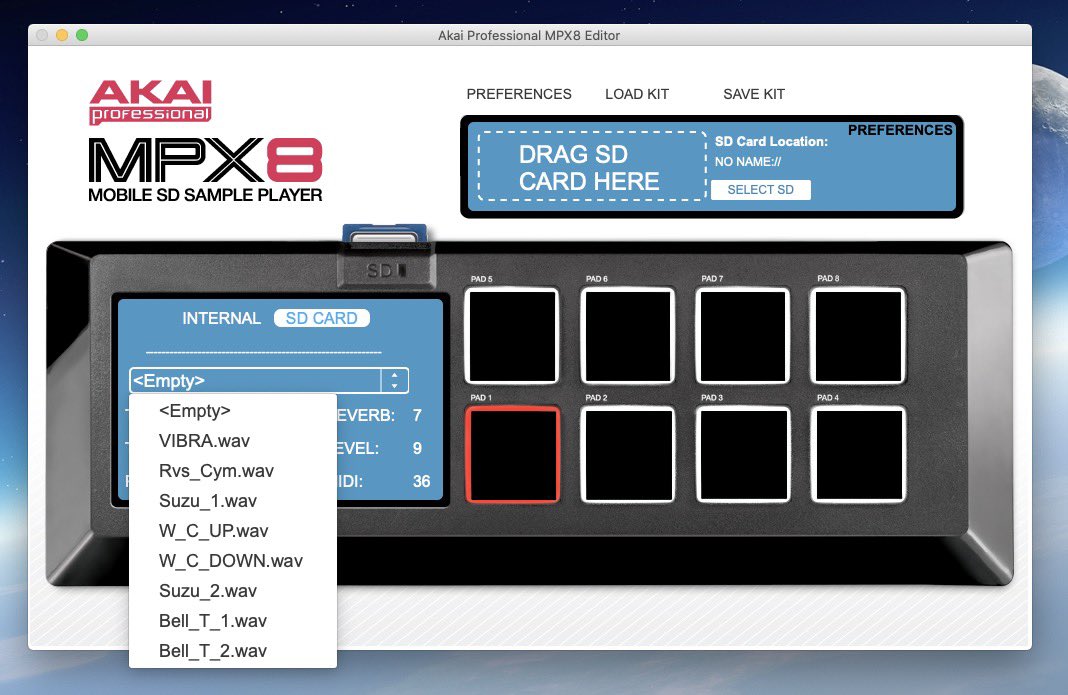Click SAVE KIT
Screen dimensions: 1068x695
pos(753,94)
